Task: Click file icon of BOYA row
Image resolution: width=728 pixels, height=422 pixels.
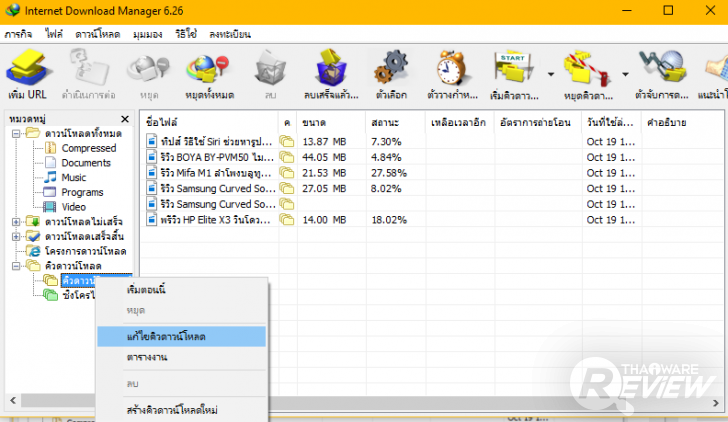Action: coord(151,157)
